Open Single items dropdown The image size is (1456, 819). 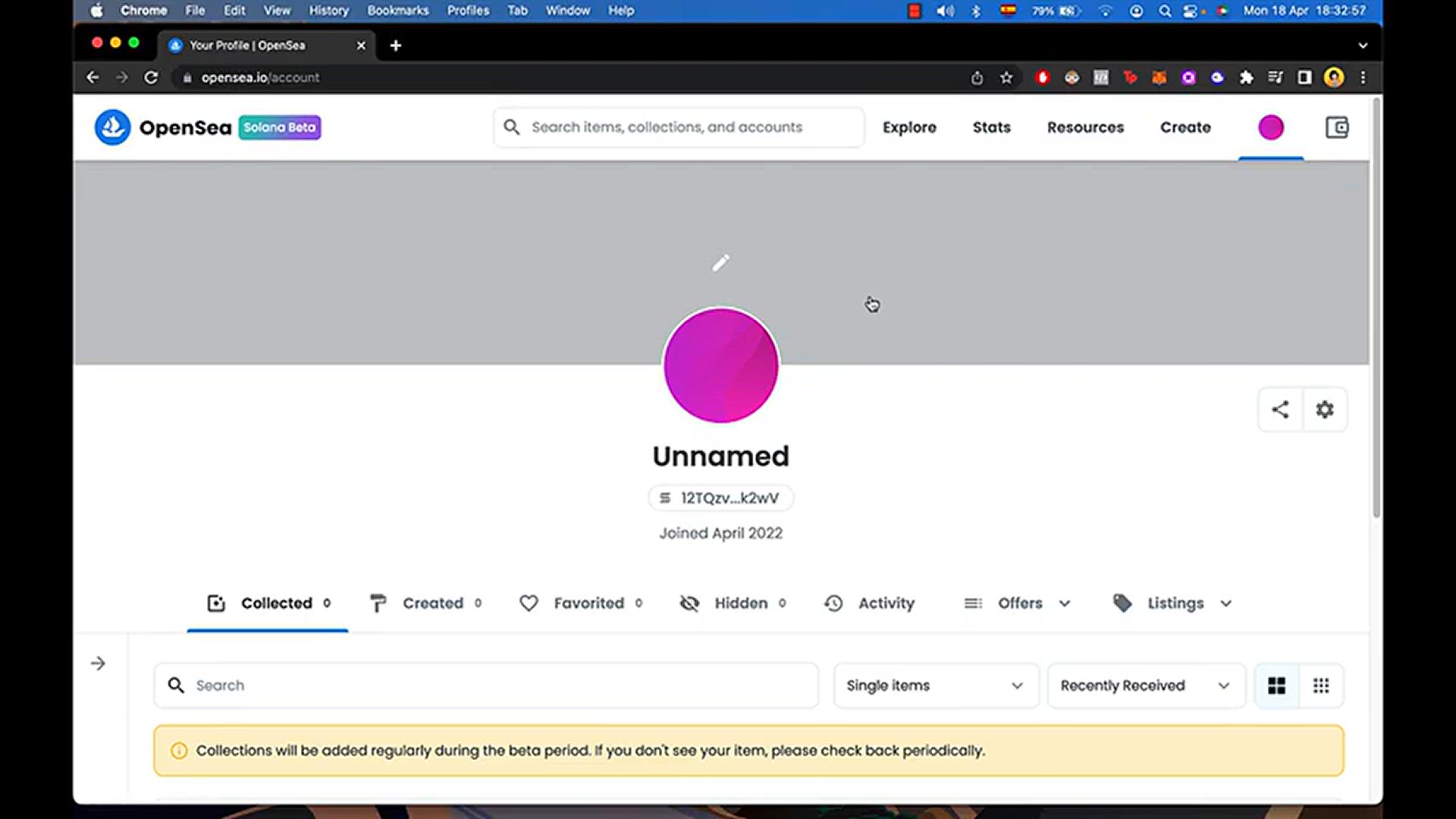(936, 686)
